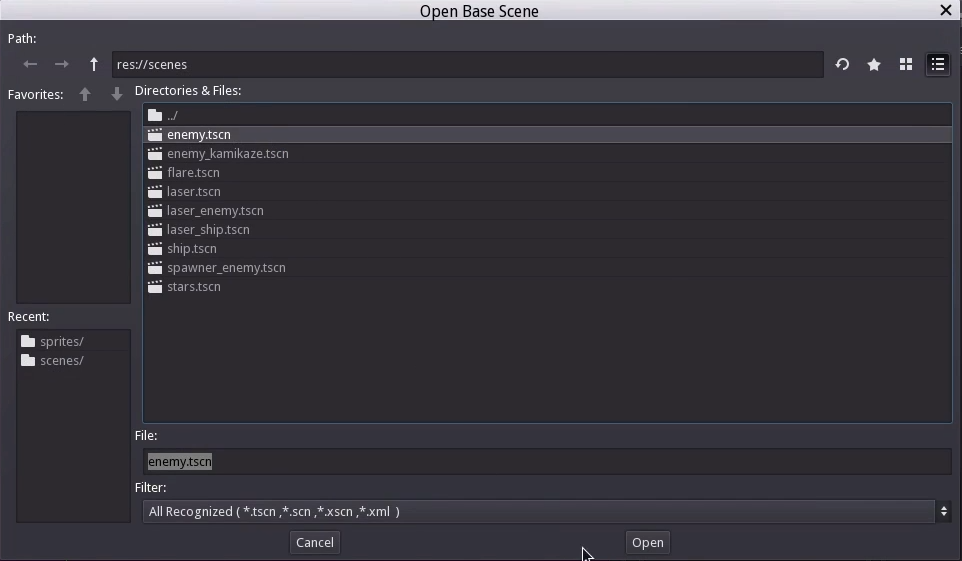Click the Open button
Screen dimensions: 962x561
tap(648, 543)
